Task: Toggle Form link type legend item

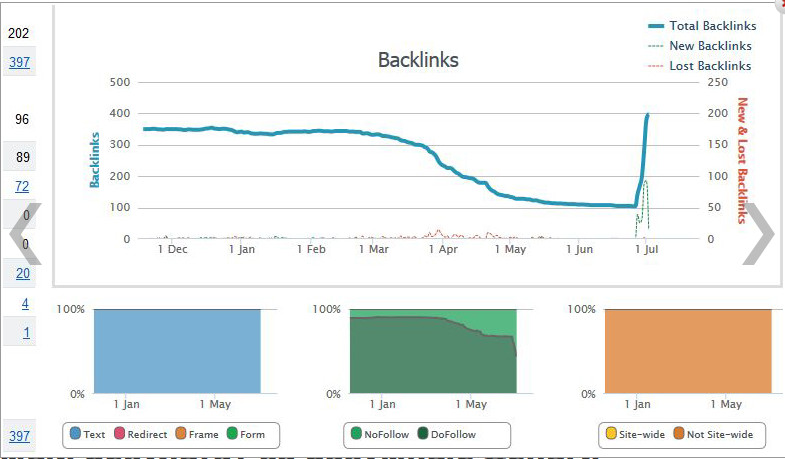Action: pos(246,434)
